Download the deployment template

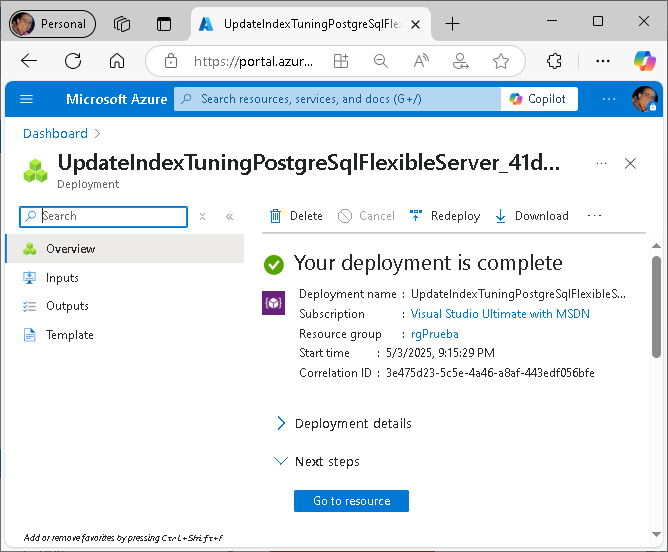(x=532, y=216)
